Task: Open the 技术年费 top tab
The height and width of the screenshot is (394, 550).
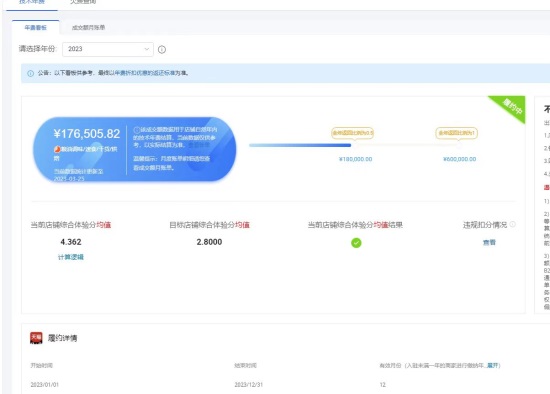Action: pyautogui.click(x=32, y=2)
